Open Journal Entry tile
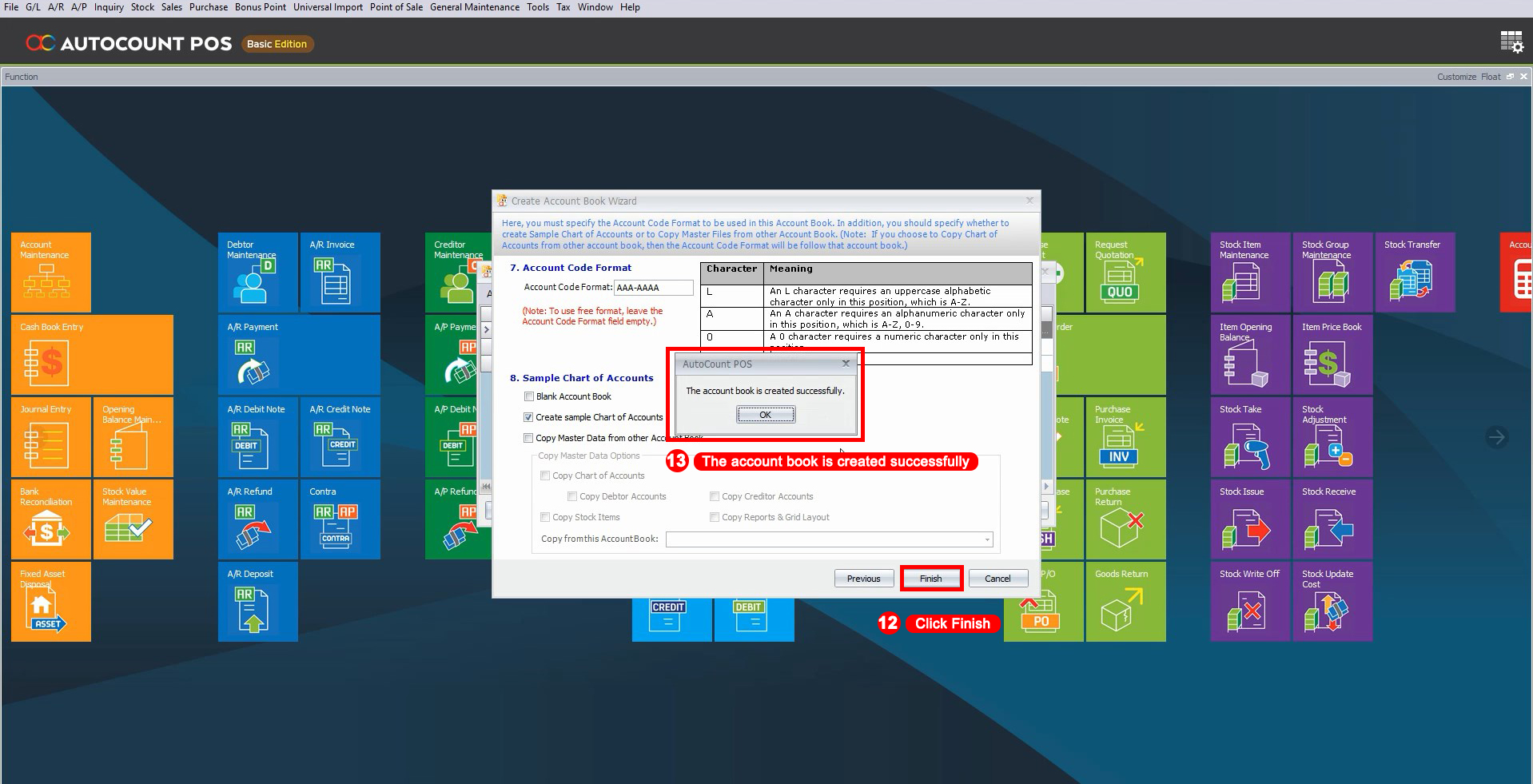This screenshot has width=1533, height=784. pos(51,437)
